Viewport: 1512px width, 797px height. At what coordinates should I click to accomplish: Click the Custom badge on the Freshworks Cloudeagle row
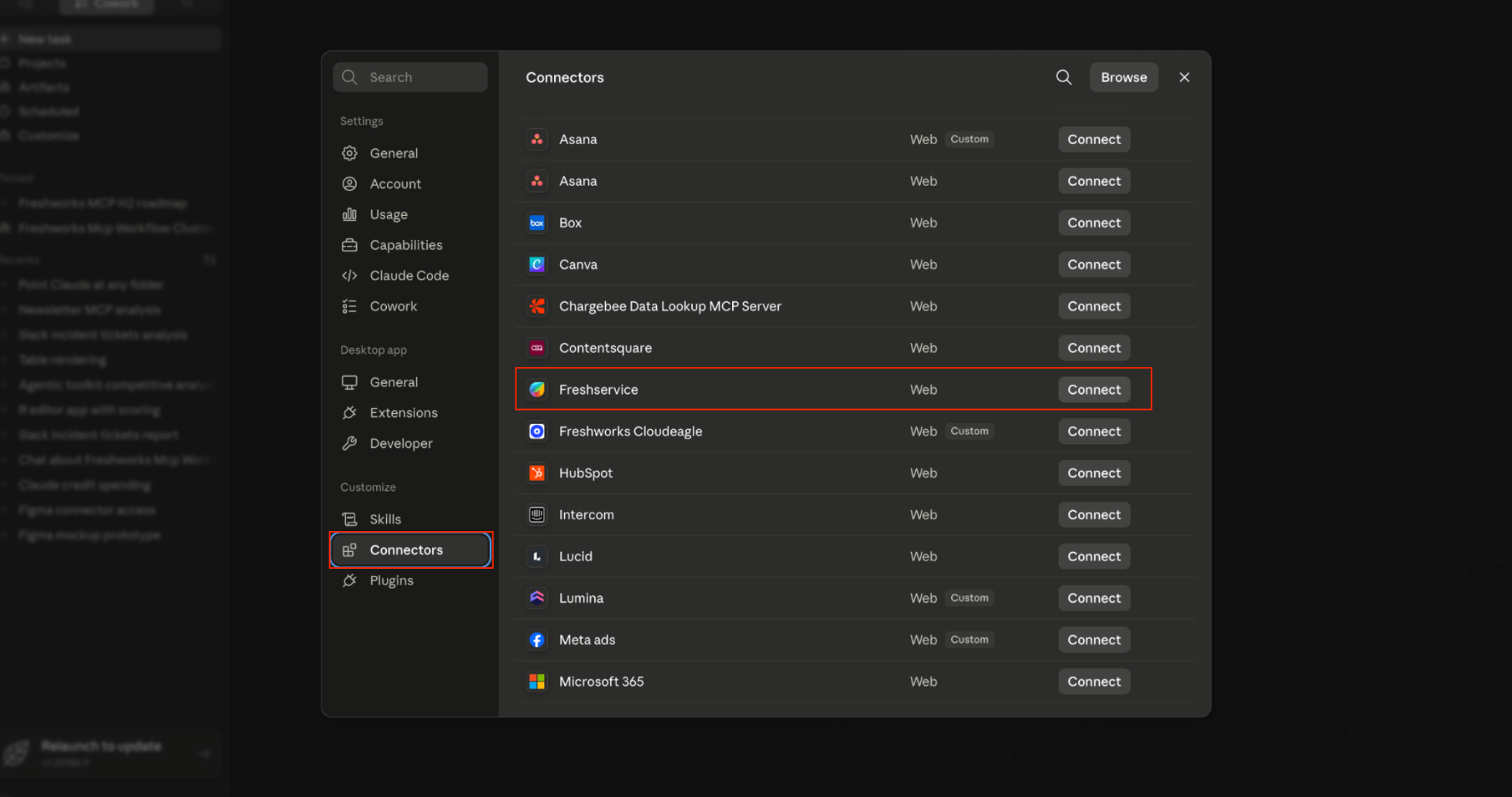(969, 431)
